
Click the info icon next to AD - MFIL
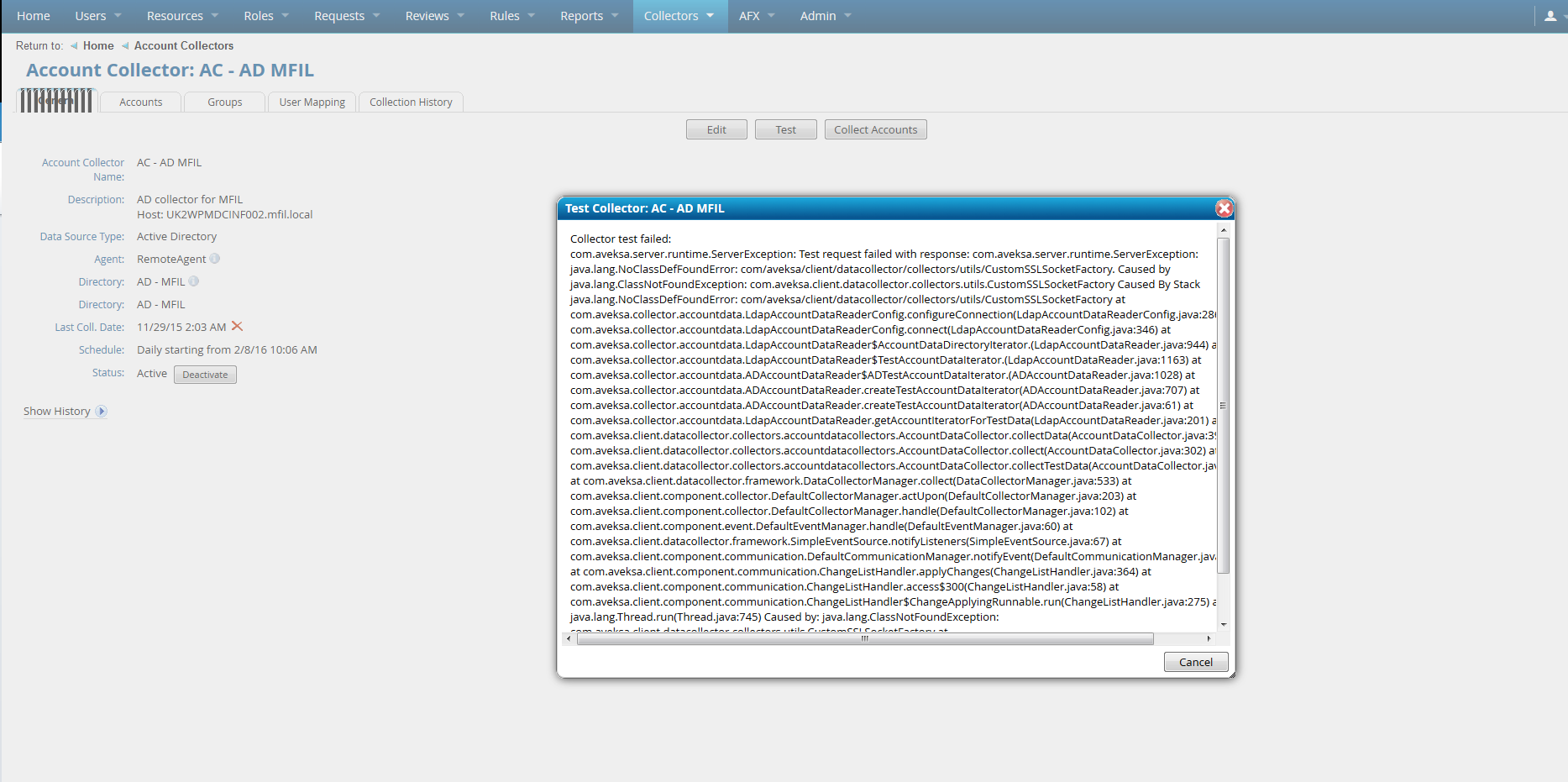pyautogui.click(x=194, y=281)
